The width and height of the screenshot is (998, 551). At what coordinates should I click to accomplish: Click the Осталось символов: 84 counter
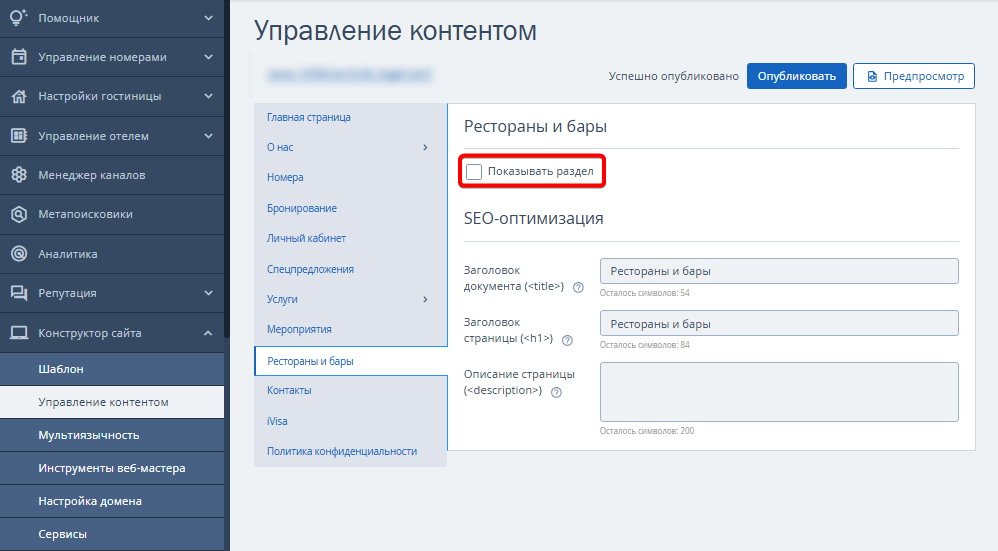644,345
